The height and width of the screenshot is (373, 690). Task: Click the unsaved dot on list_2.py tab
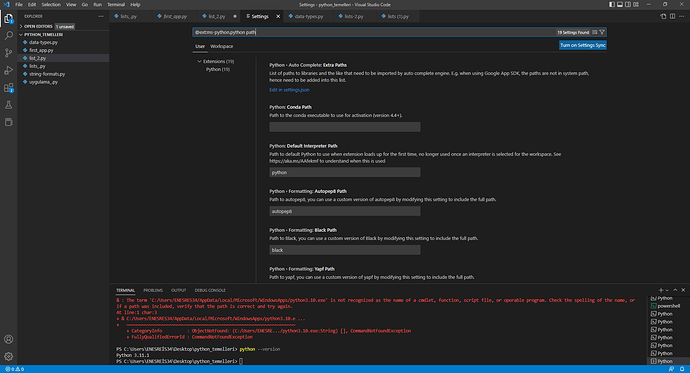click(x=235, y=16)
